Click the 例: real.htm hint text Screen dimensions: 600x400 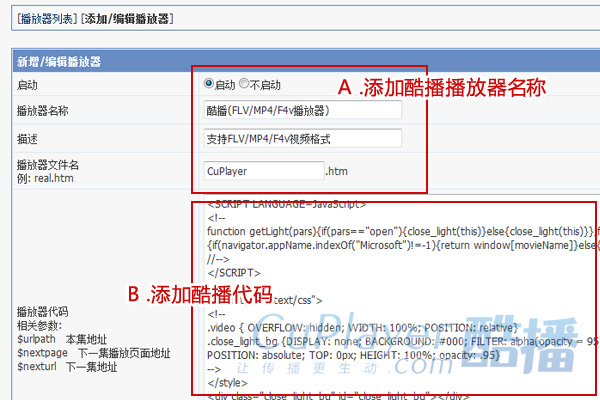tap(45, 178)
